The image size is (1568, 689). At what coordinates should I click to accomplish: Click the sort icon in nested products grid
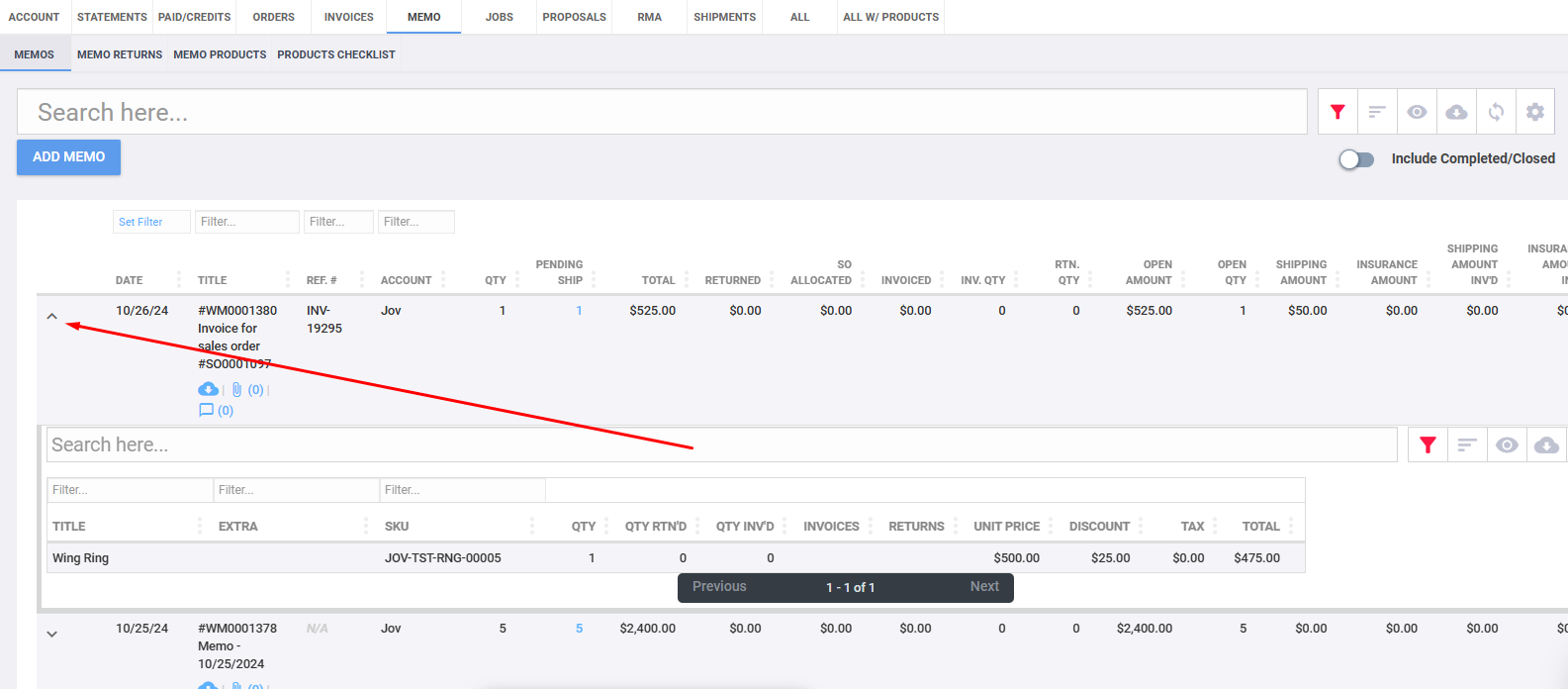(x=1467, y=445)
